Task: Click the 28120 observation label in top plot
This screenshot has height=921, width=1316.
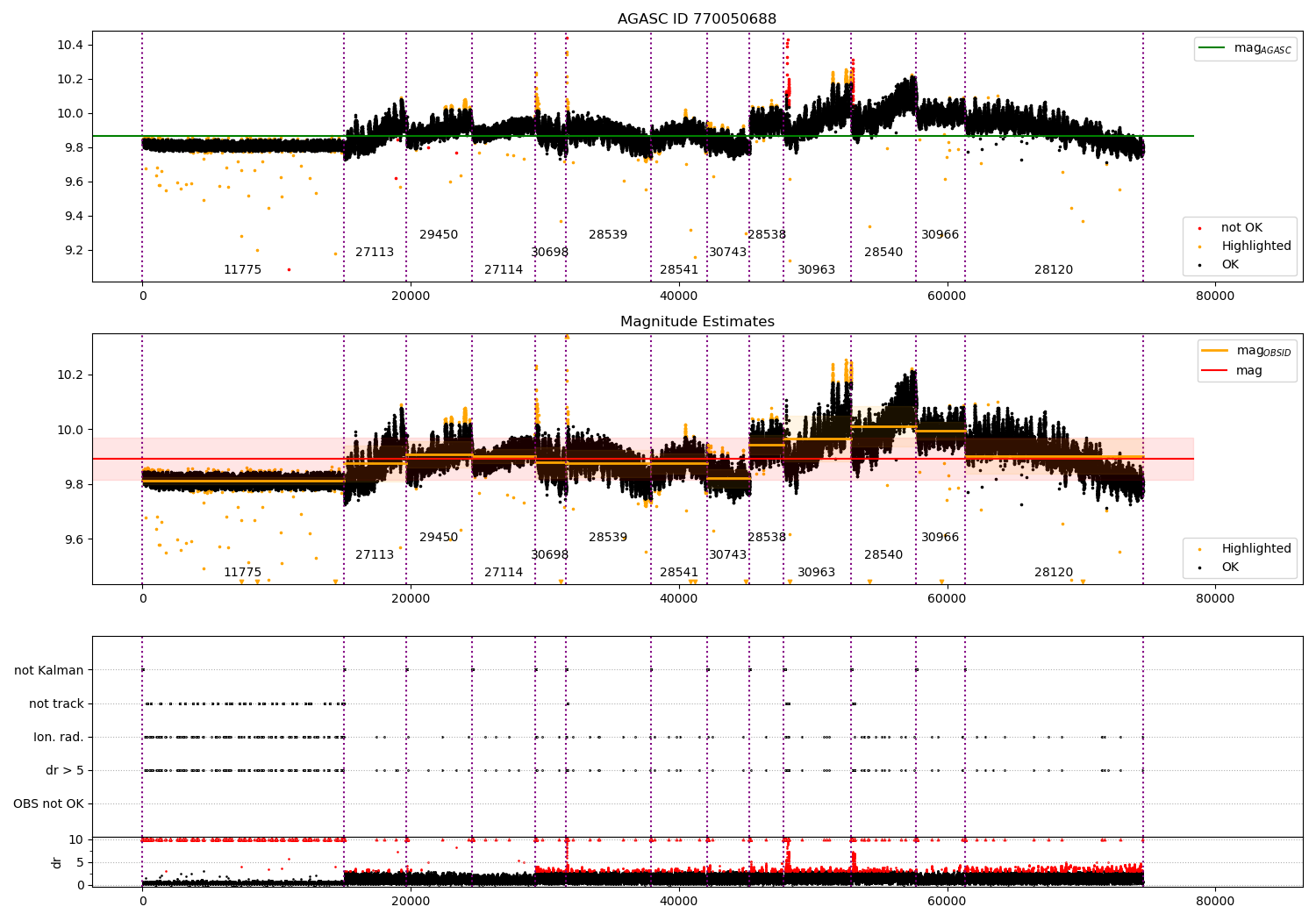Action: pyautogui.click(x=1053, y=270)
